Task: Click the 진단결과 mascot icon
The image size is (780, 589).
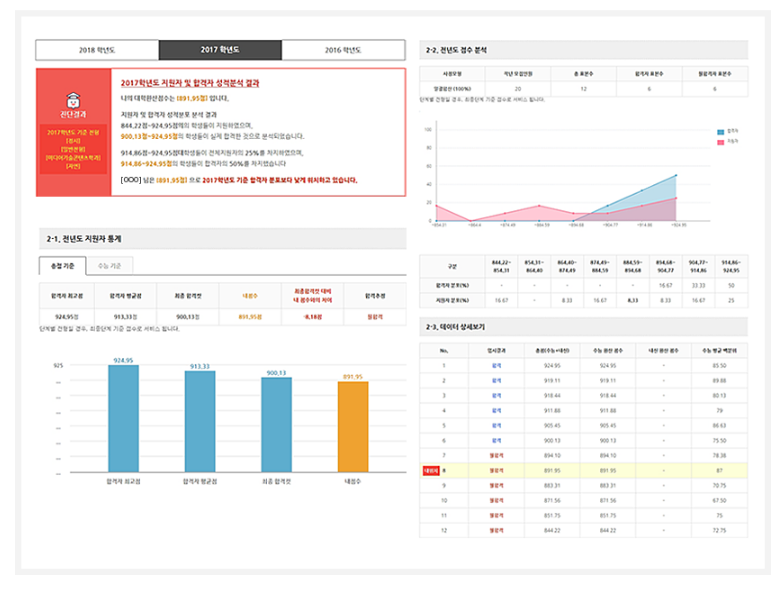Action: pyautogui.click(x=73, y=100)
